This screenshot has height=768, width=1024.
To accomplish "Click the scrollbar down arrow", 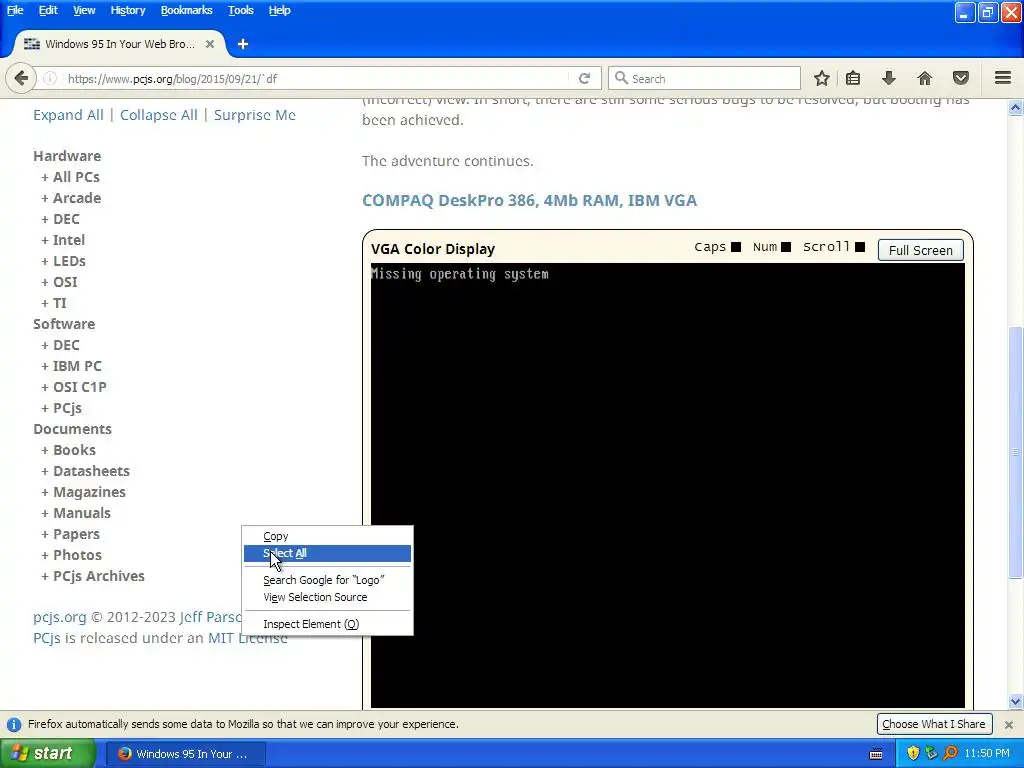I will [1015, 702].
